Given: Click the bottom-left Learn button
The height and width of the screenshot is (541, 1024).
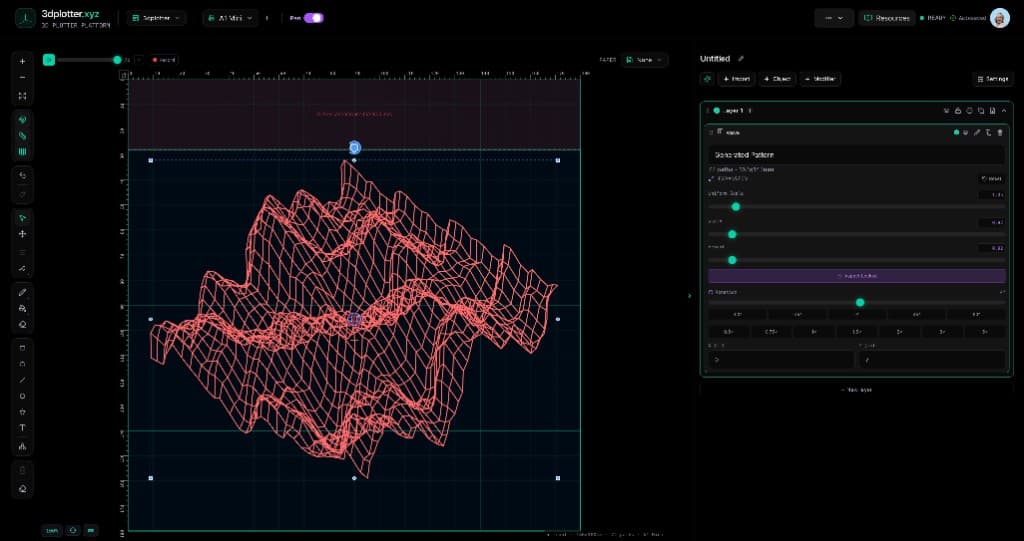Looking at the screenshot, I should pyautogui.click(x=52, y=531).
